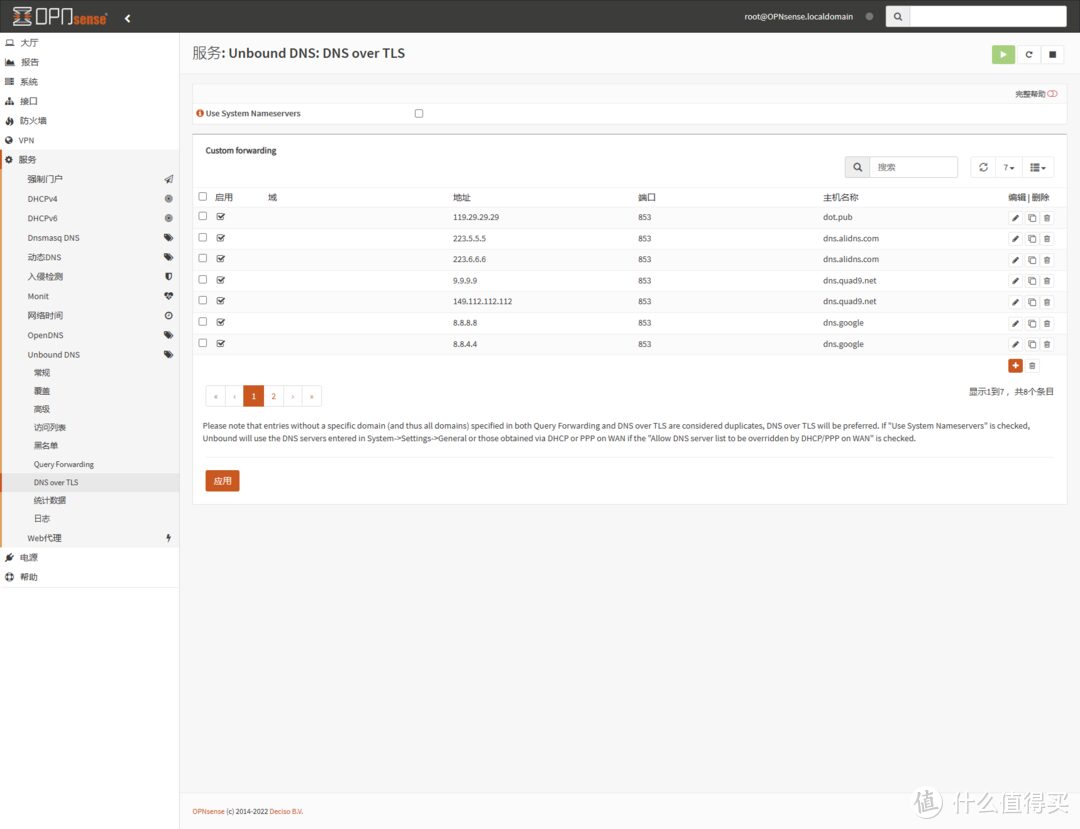
Task: Click the 应用 apply button
Action: [222, 481]
